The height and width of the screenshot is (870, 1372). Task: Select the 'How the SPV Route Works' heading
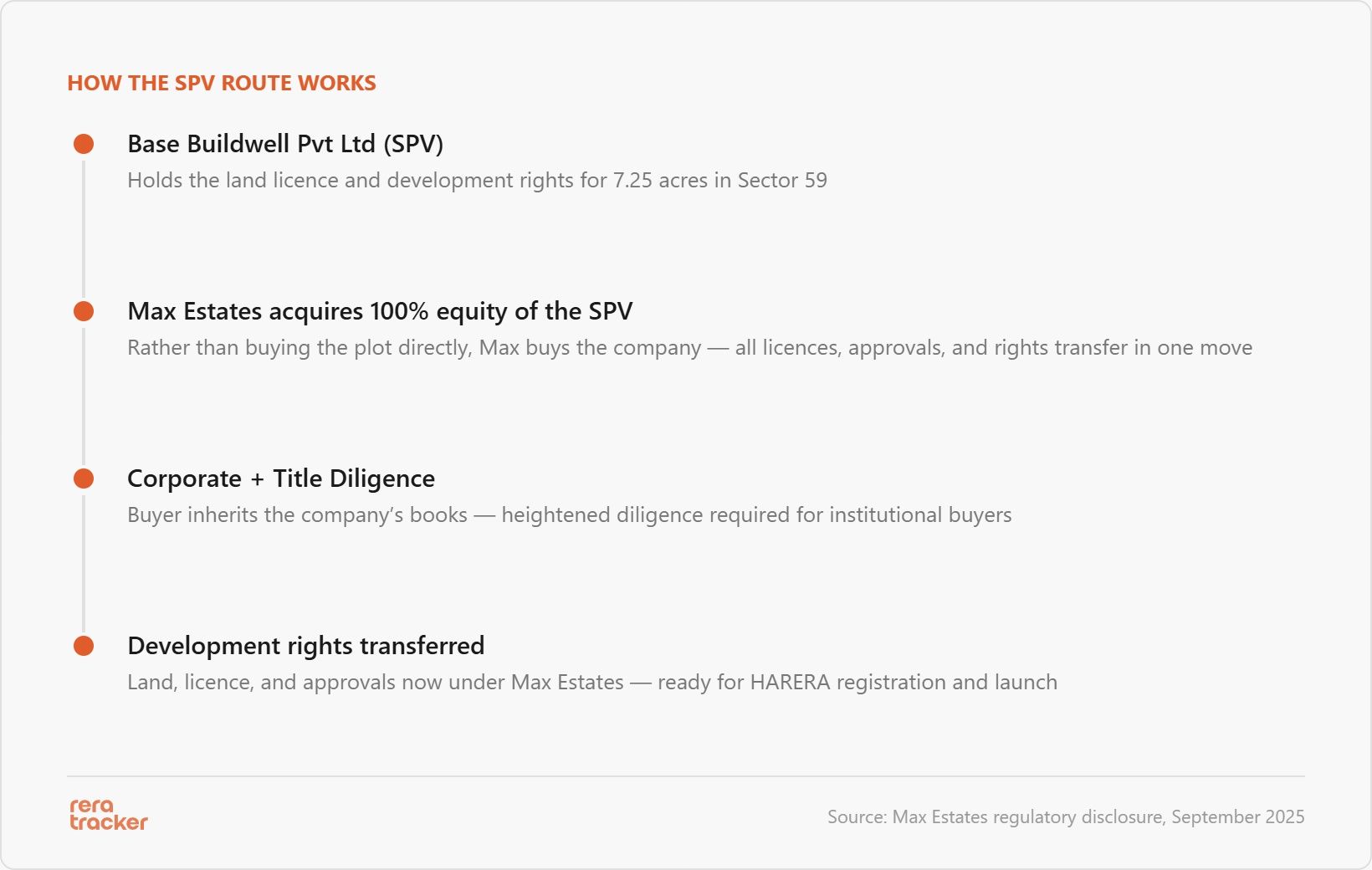click(222, 83)
